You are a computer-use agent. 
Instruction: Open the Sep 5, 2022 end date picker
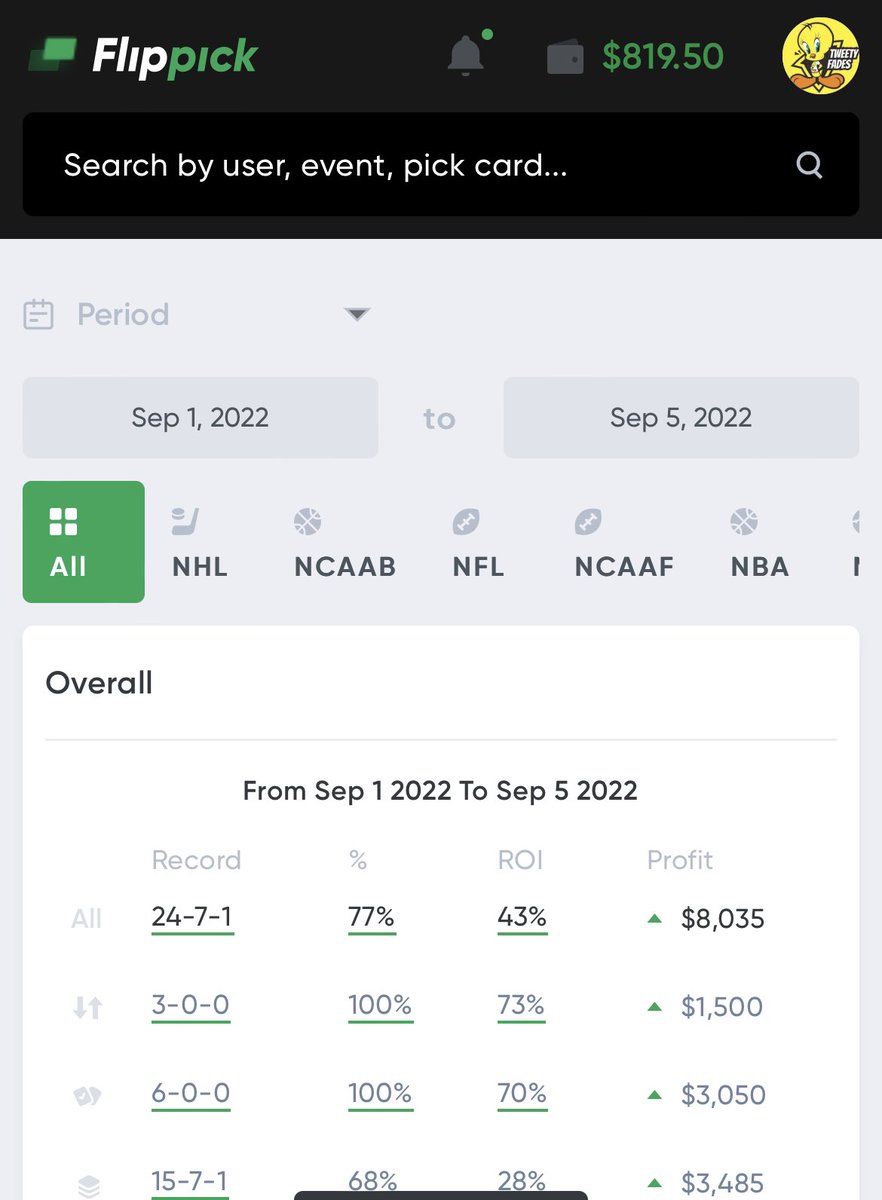coord(681,417)
